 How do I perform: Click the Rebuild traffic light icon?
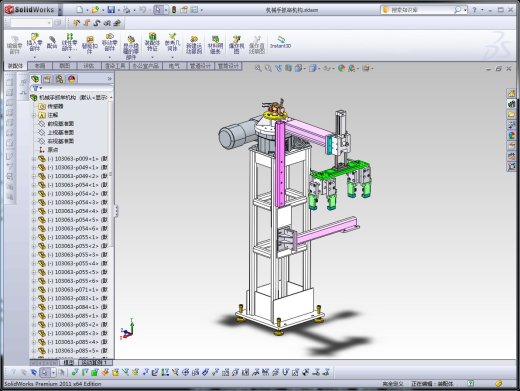coord(174,10)
